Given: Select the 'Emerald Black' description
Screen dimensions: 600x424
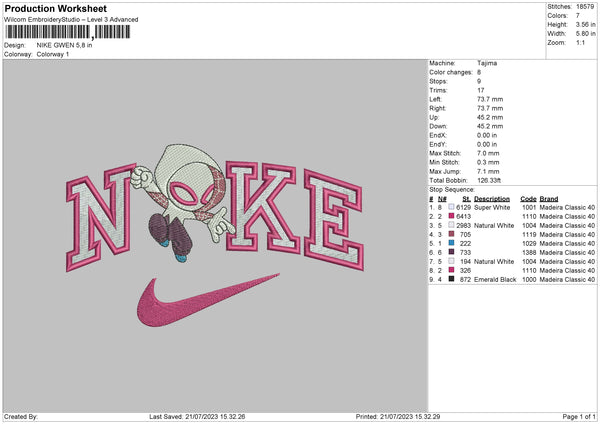Looking at the screenshot, I should (x=495, y=279).
